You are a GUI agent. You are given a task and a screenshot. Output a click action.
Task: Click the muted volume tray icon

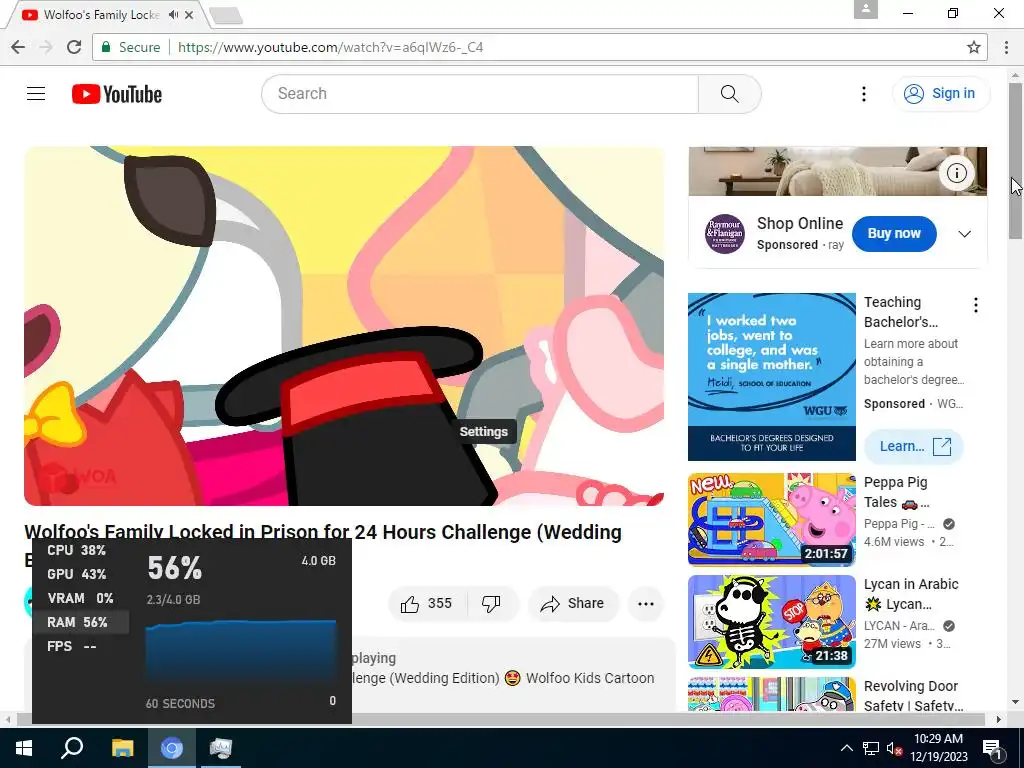click(895, 749)
